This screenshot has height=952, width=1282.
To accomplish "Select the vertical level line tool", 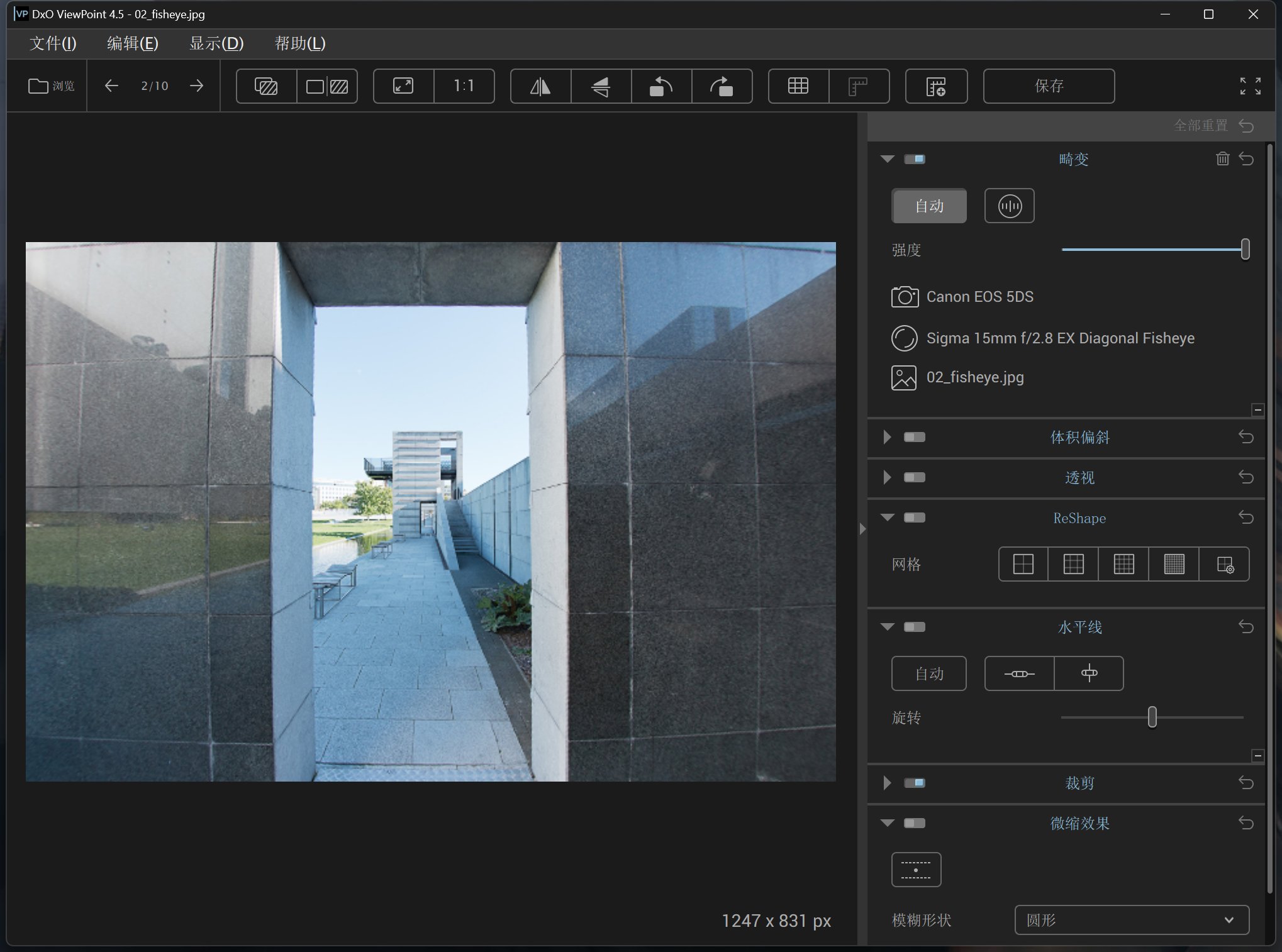I will coord(1090,673).
